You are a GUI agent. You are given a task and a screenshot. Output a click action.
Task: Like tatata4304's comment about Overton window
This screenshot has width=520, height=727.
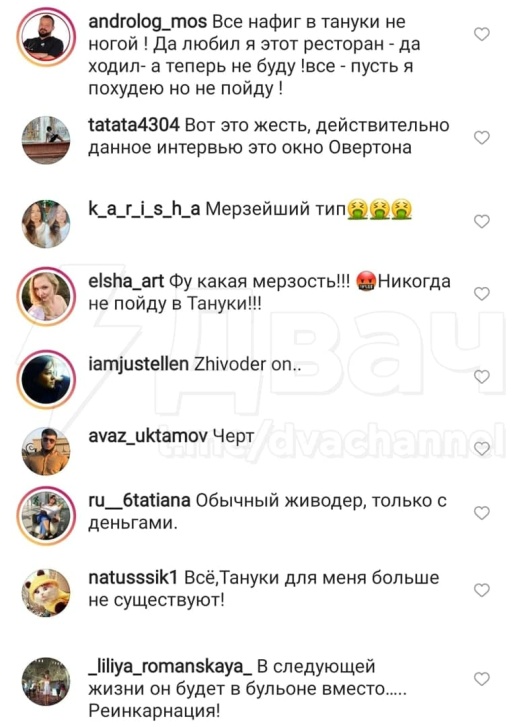click(x=482, y=137)
